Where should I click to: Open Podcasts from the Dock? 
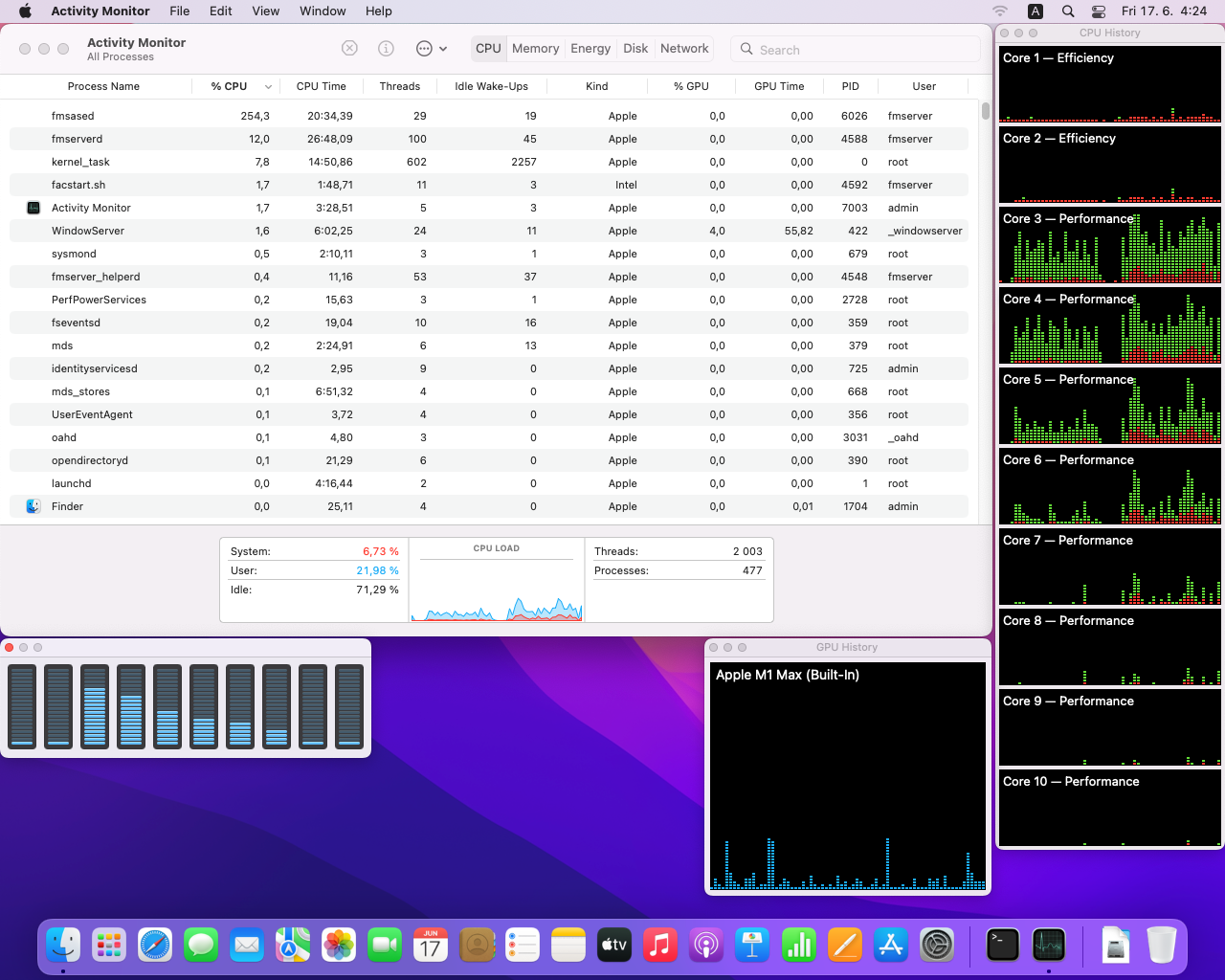[706, 946]
